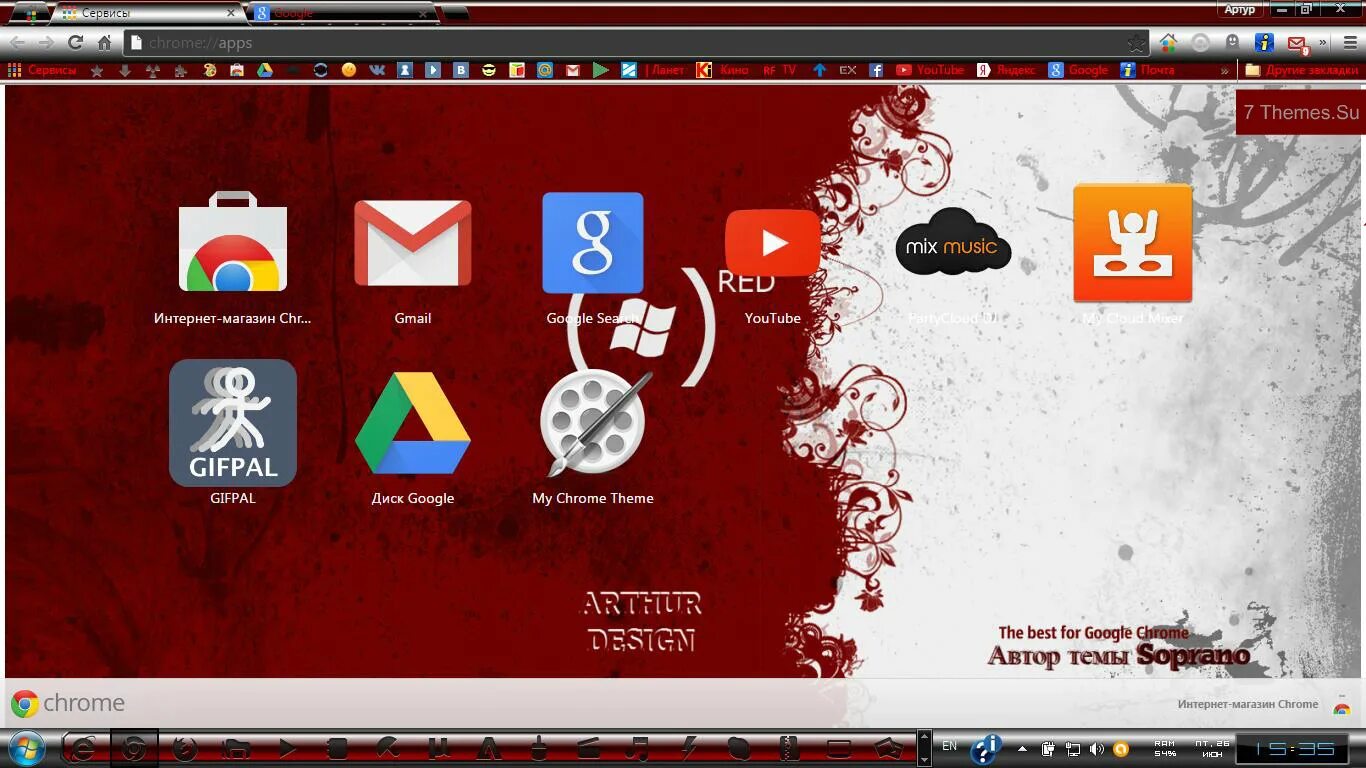Open the Ланет bookmark

tap(664, 70)
